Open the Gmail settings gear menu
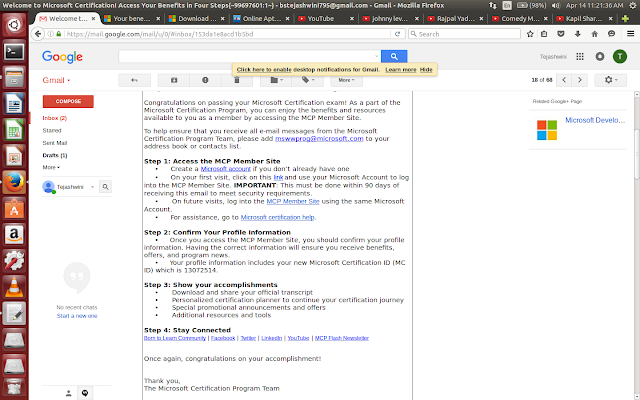 (611, 80)
